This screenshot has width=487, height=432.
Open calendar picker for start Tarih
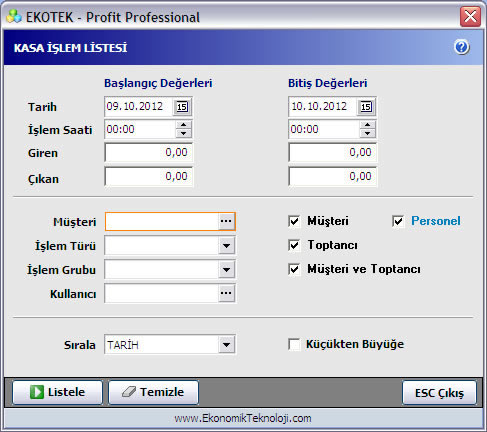[182, 107]
